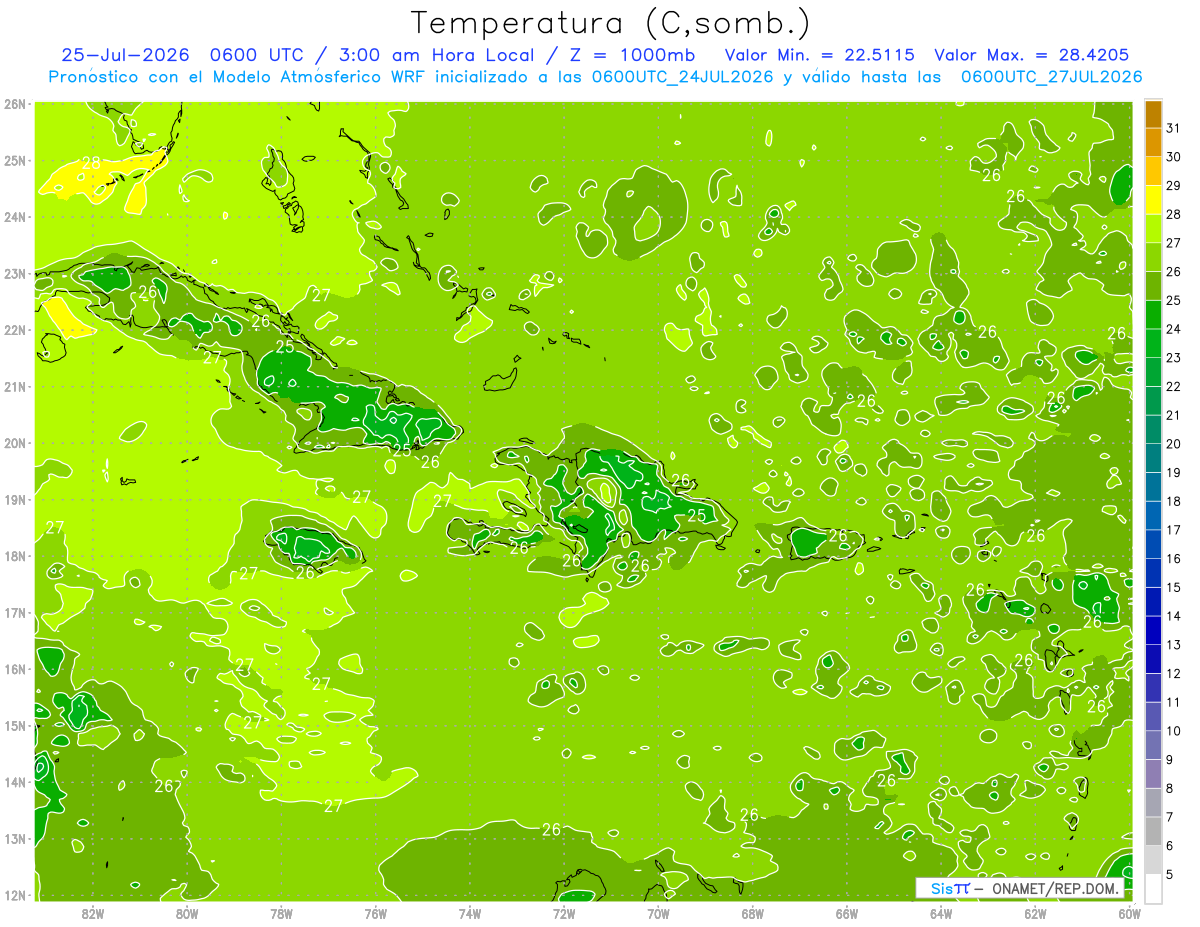
Task: Click the '70W' longitude axis label
Action: pyautogui.click(x=658, y=914)
